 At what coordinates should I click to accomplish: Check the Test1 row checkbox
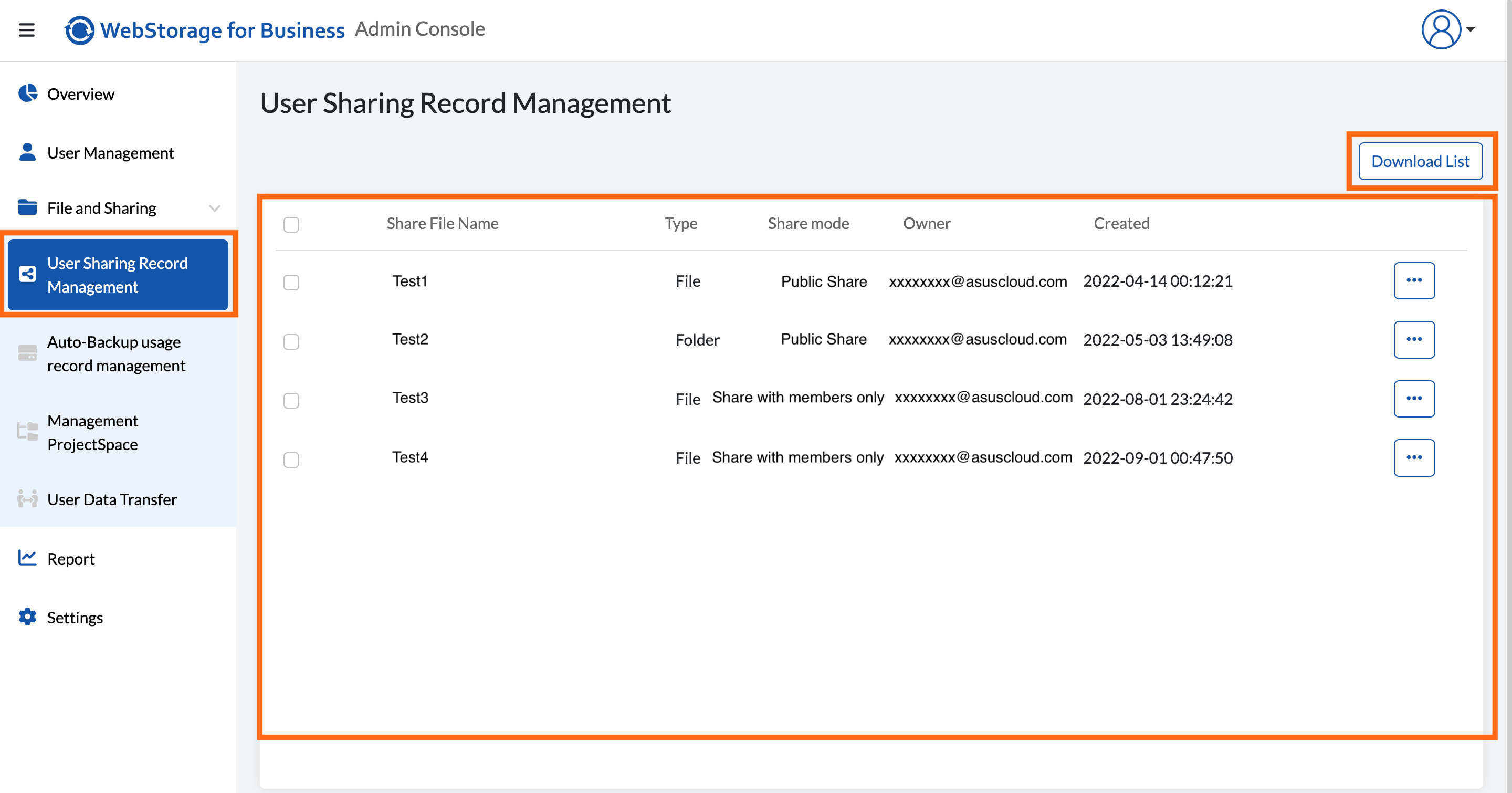pos(291,283)
